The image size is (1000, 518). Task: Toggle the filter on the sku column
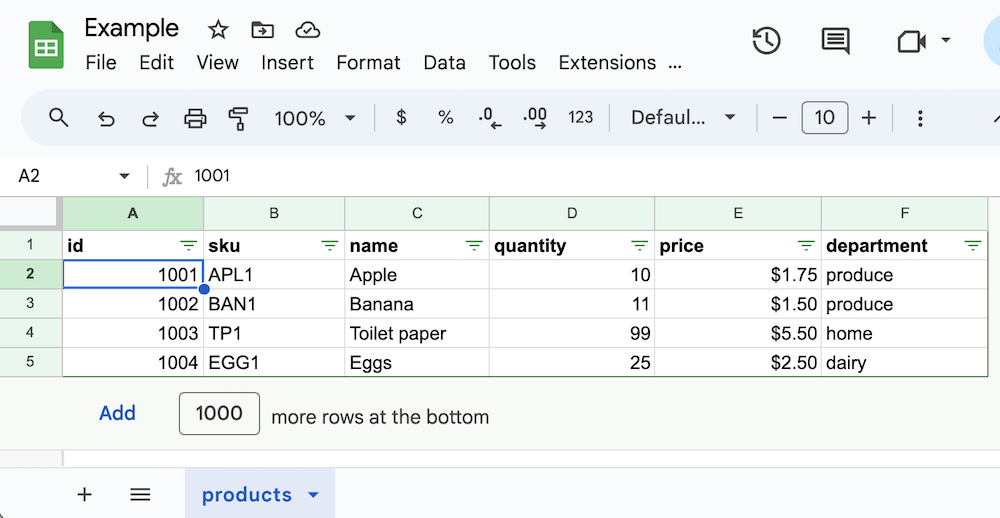(330, 246)
